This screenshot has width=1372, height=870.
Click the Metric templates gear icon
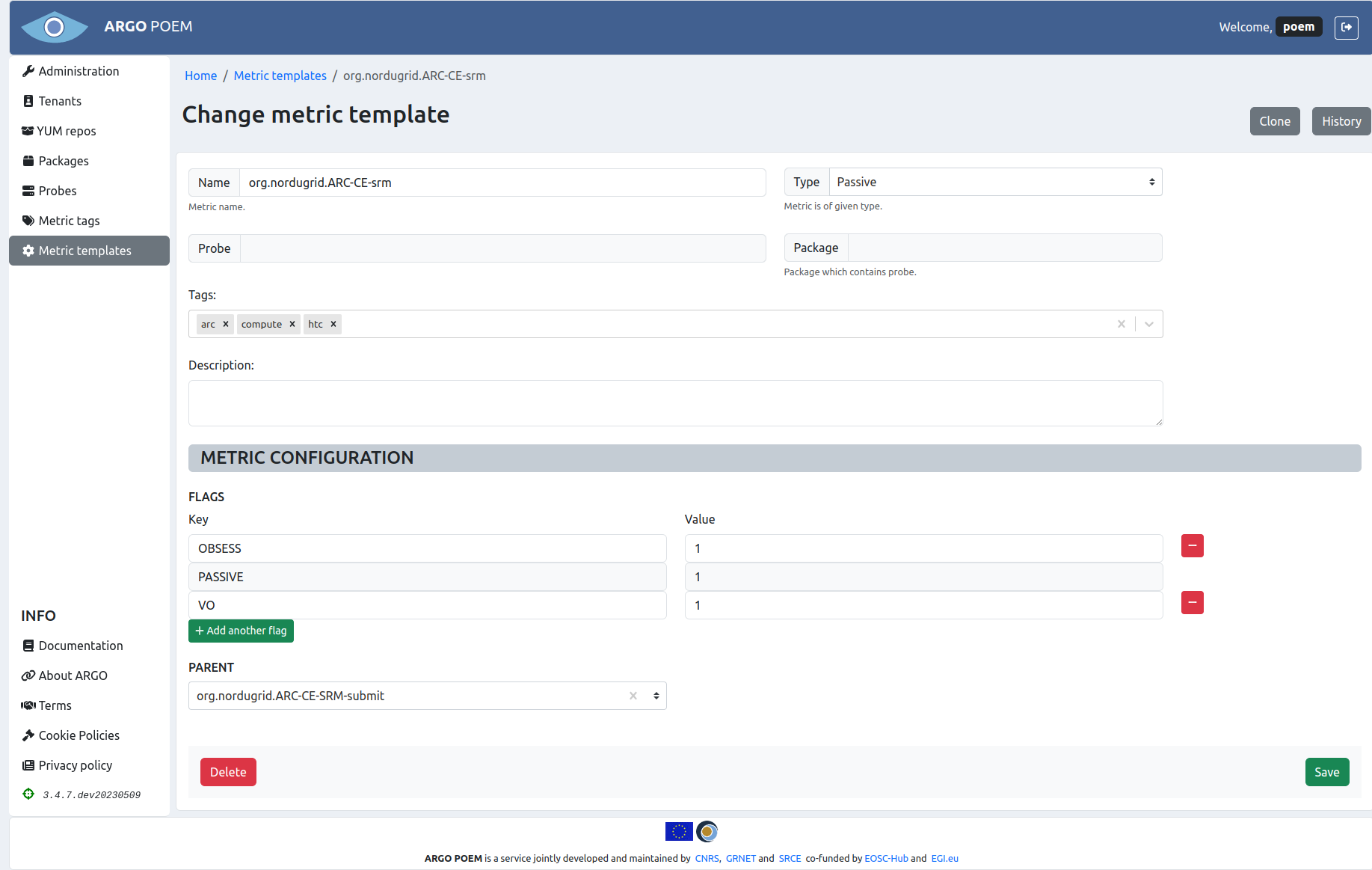[28, 251]
